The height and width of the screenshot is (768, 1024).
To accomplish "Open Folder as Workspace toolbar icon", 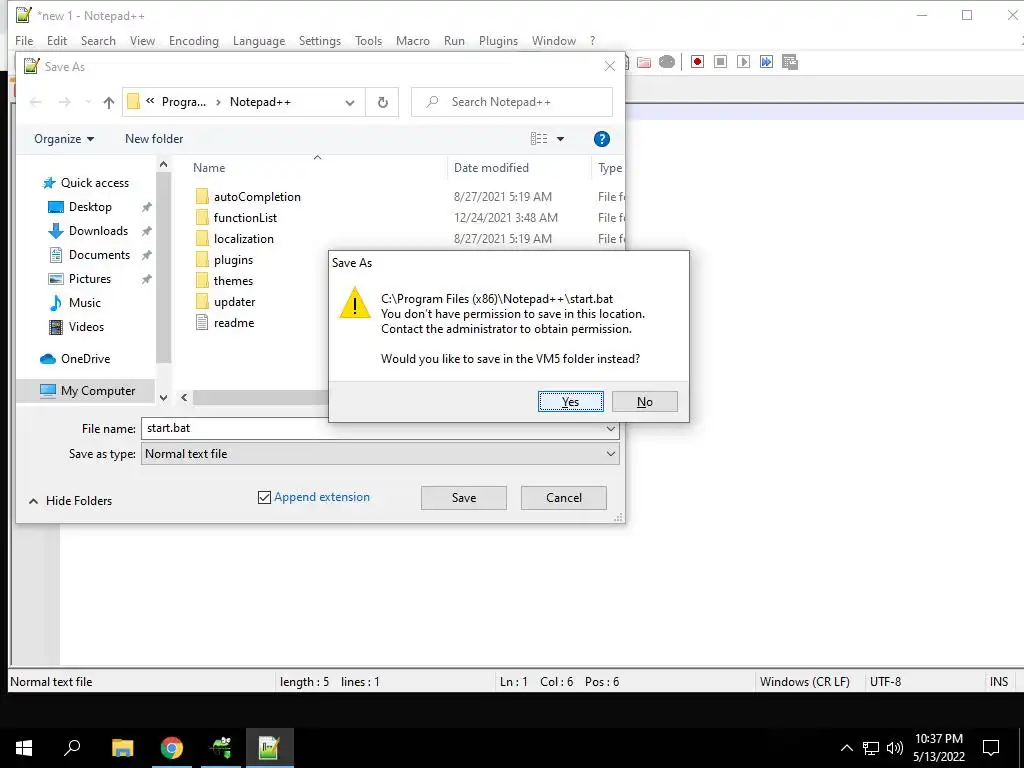I will pos(644,62).
